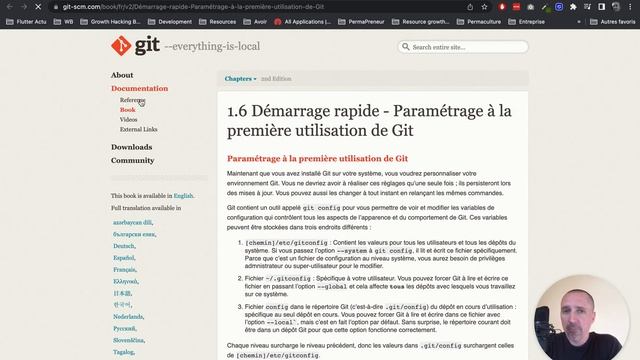Open the Reference sub-item
This screenshot has height=360, width=640.
point(132,100)
